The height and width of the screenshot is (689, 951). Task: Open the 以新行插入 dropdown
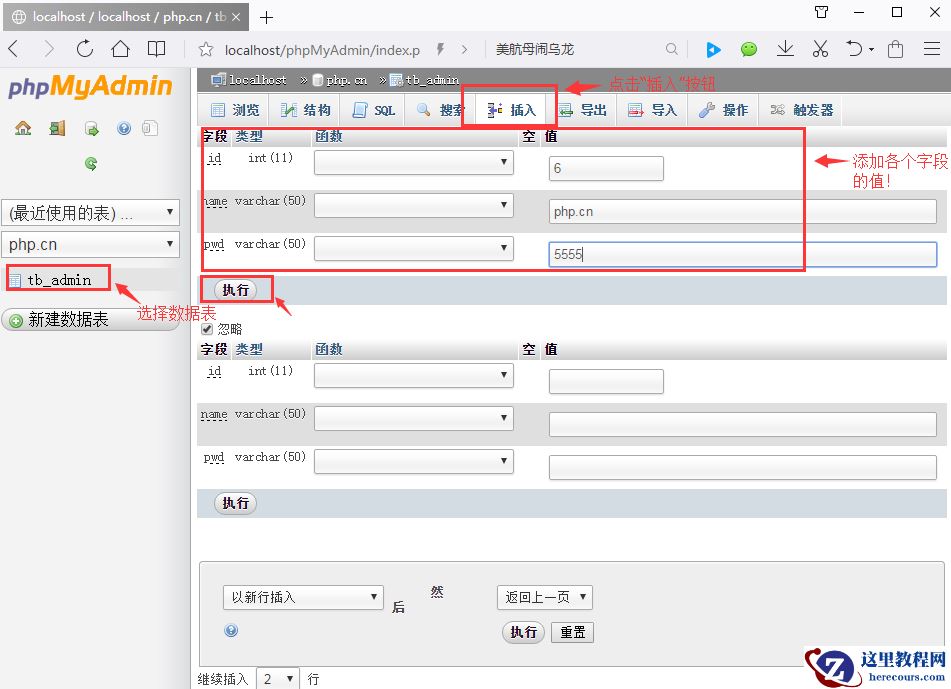[303, 597]
